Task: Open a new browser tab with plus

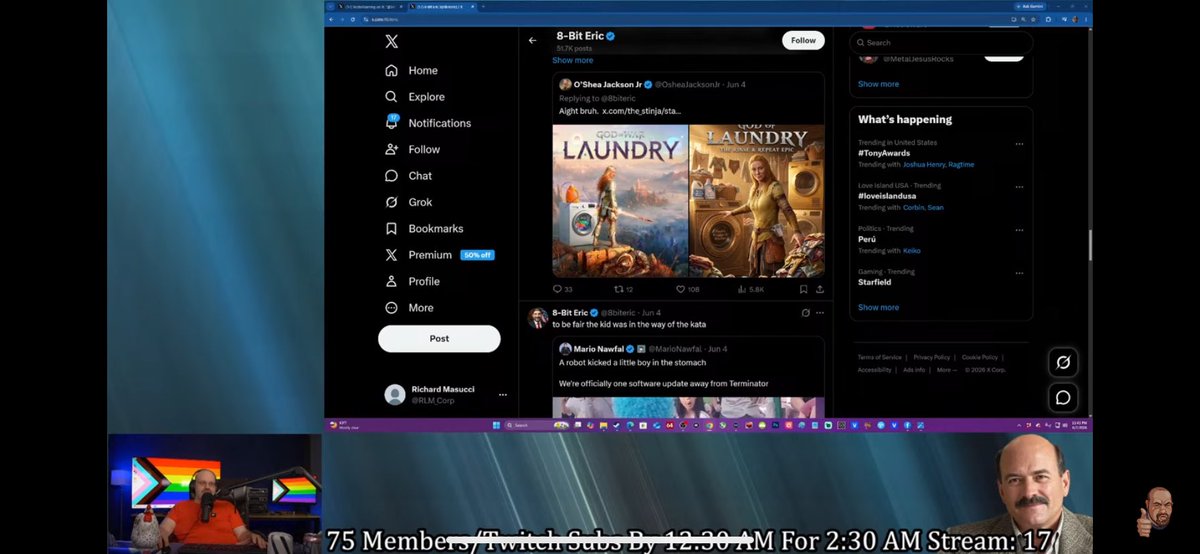Action: [x=484, y=6]
